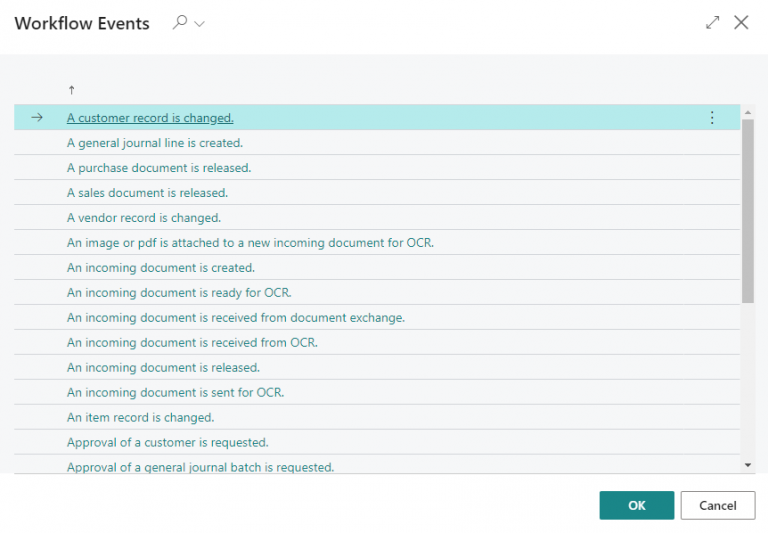
Task: Close the Workflow Events dialog
Action: click(741, 23)
